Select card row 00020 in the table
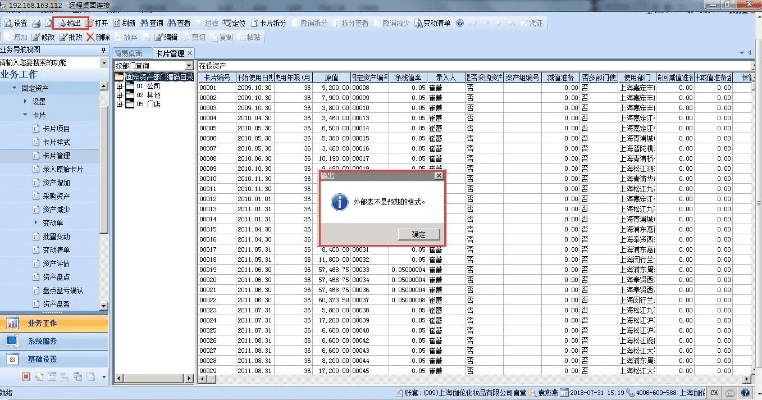This screenshot has height=400, width=762. coord(475,279)
